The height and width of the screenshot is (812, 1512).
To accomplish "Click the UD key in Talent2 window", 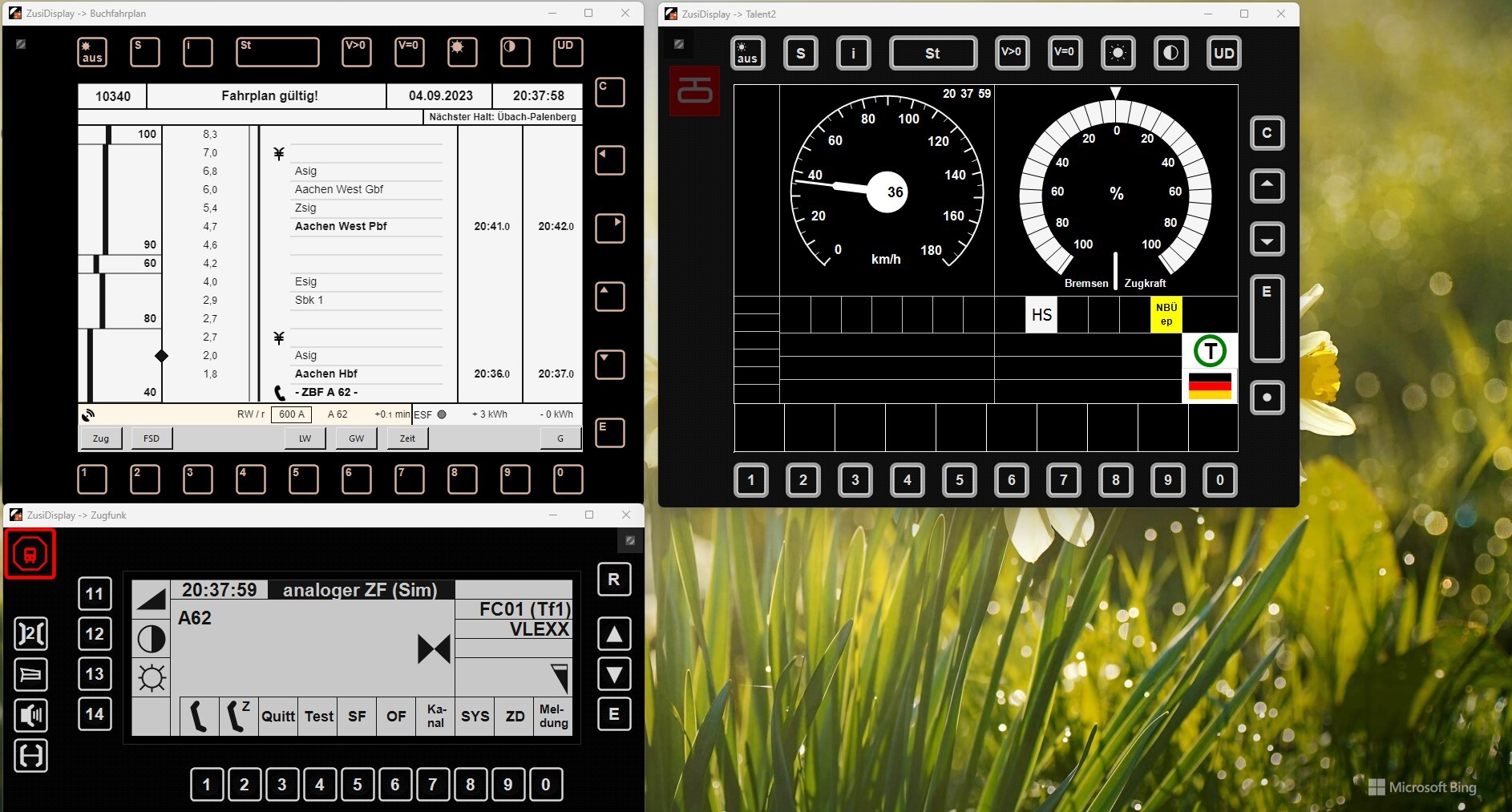I will click(x=1224, y=53).
